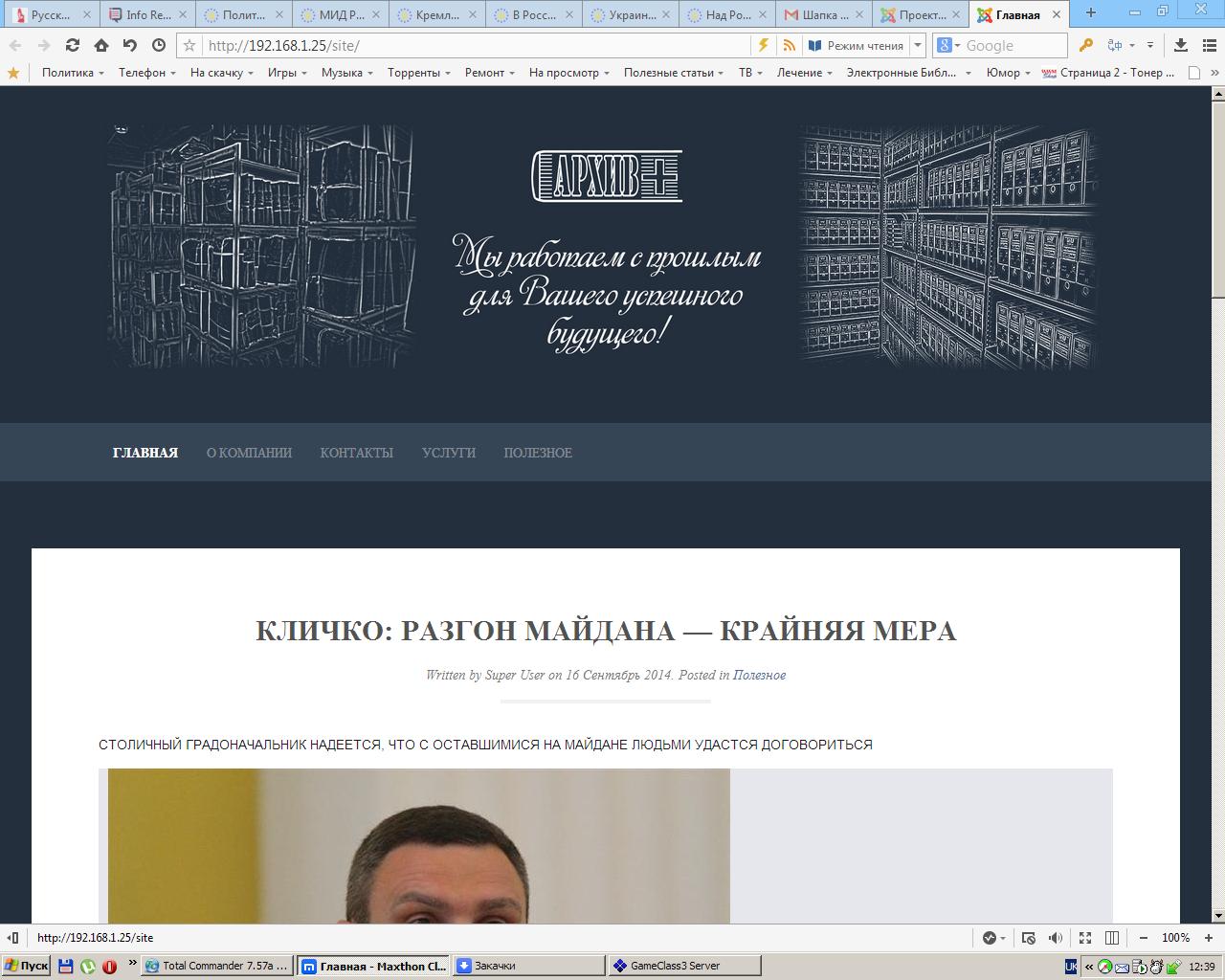Open the home page via the house icon
1225x980 pixels.
(x=100, y=45)
